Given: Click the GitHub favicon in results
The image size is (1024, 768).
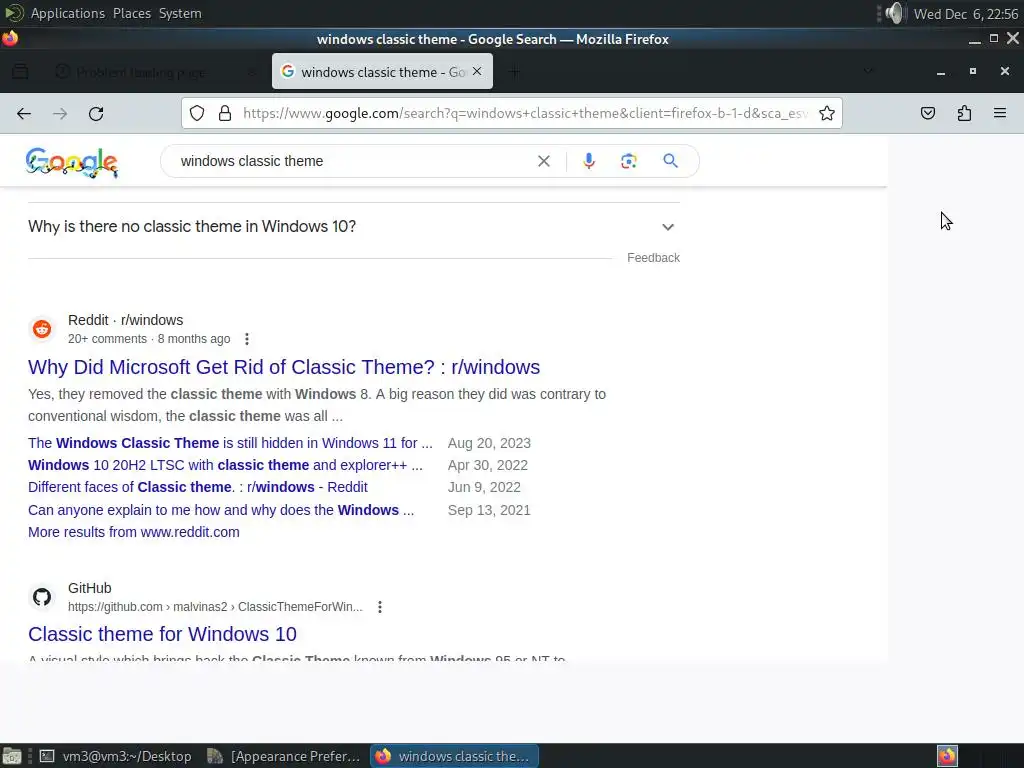Looking at the screenshot, I should coord(42,596).
